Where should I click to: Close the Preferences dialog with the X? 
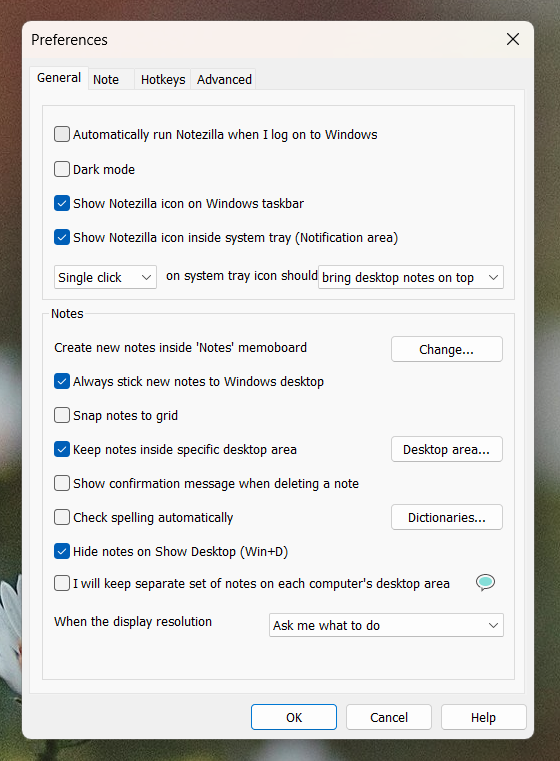pyautogui.click(x=513, y=39)
